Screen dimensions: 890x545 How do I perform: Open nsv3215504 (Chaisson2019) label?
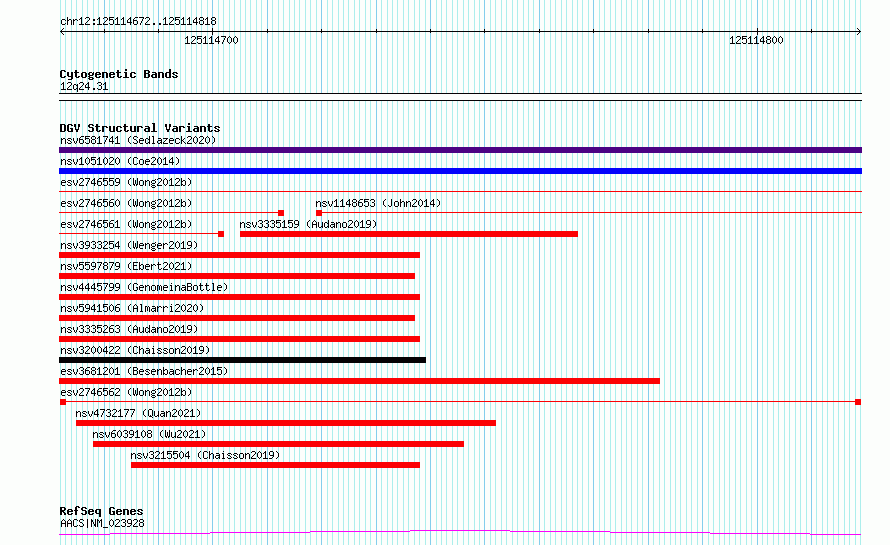tap(205, 455)
